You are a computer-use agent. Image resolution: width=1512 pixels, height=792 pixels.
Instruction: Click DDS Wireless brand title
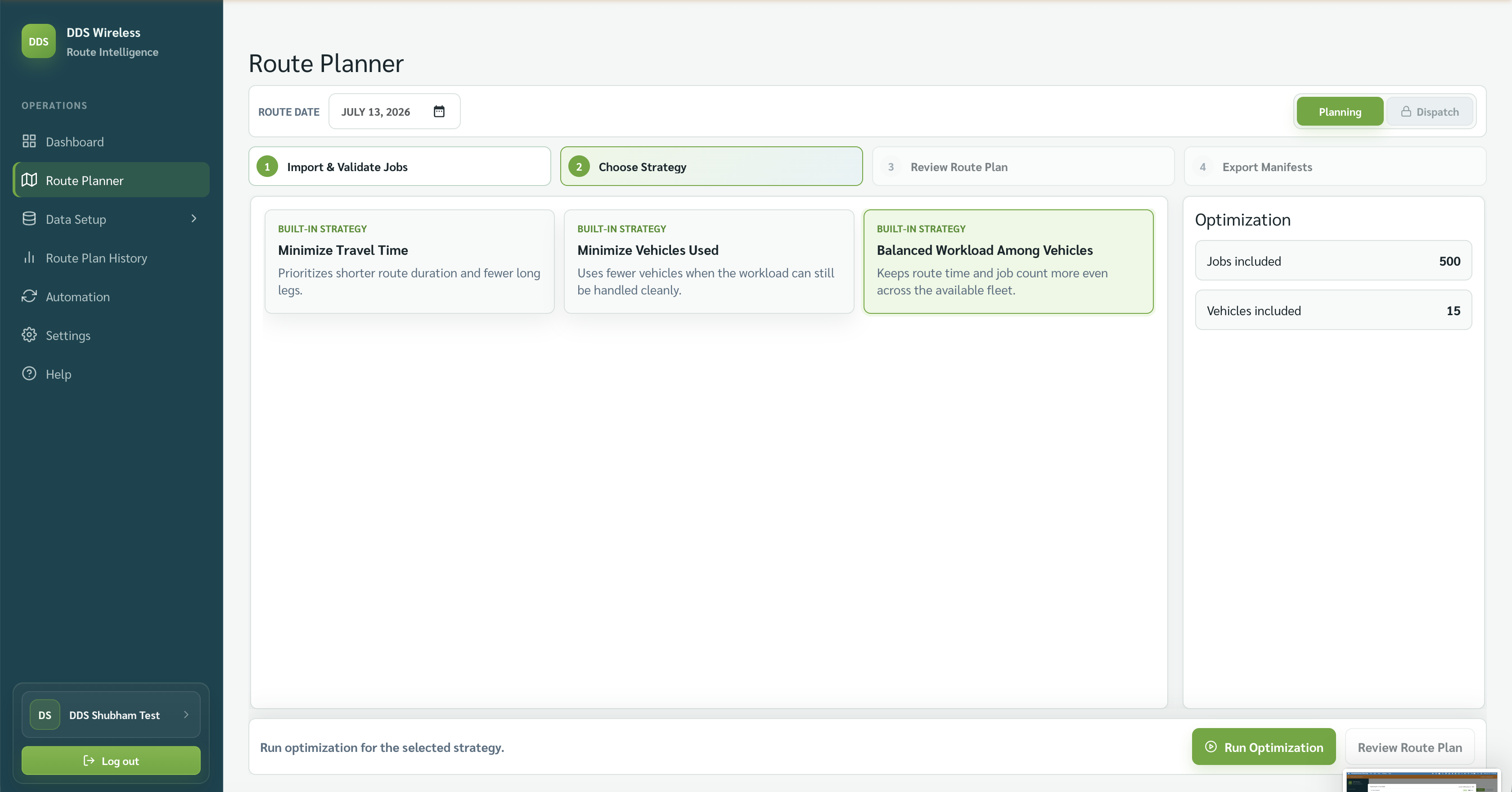[x=103, y=32]
